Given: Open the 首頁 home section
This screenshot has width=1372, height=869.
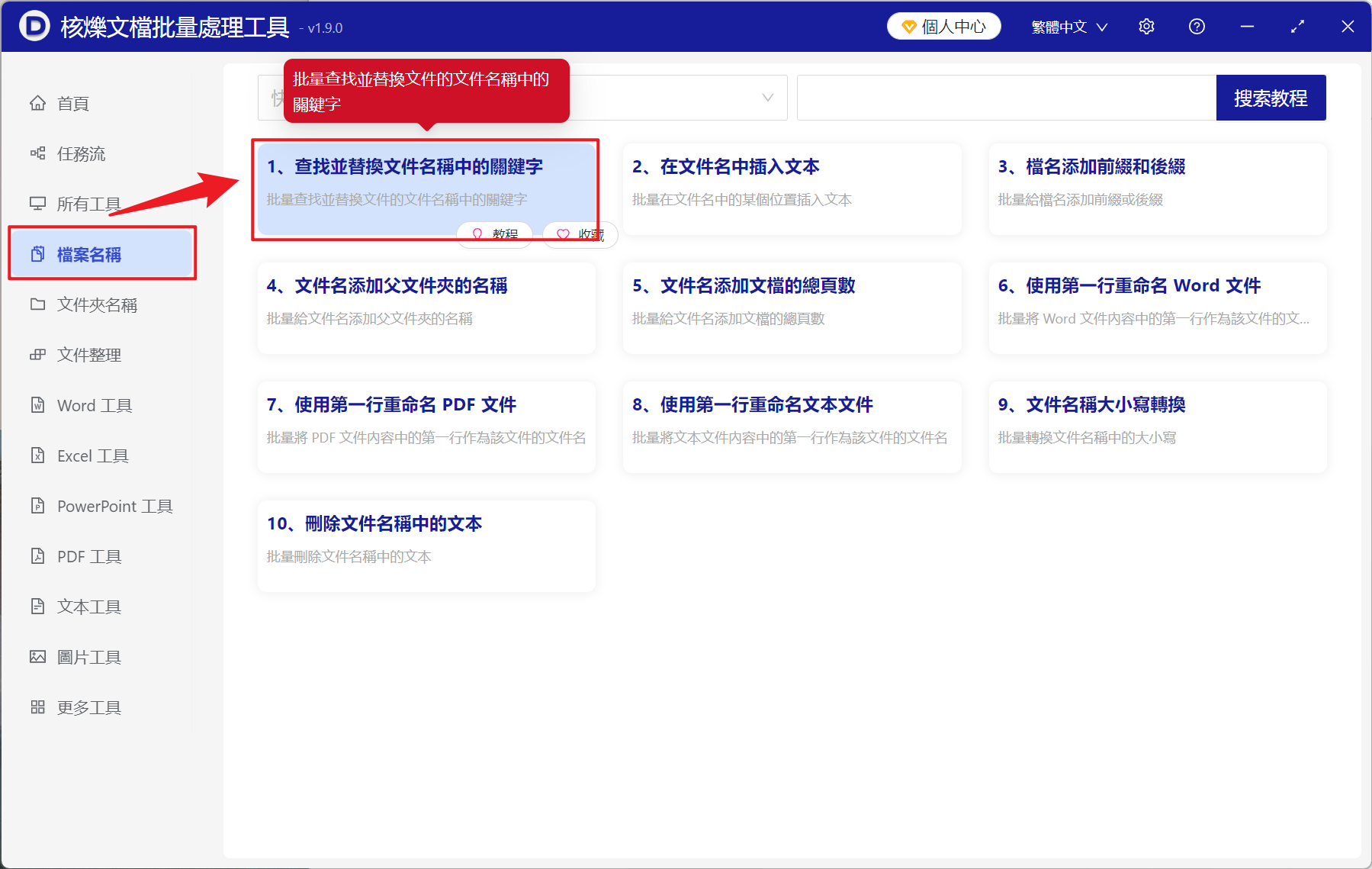Looking at the screenshot, I should pyautogui.click(x=72, y=103).
